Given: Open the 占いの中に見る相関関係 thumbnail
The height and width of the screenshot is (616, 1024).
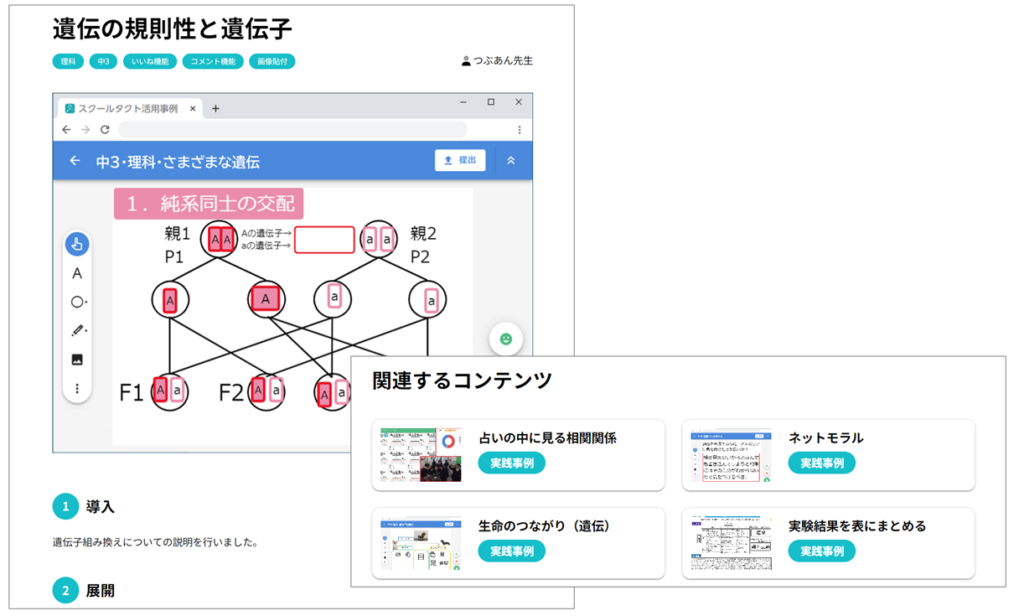Looking at the screenshot, I should pos(421,455).
